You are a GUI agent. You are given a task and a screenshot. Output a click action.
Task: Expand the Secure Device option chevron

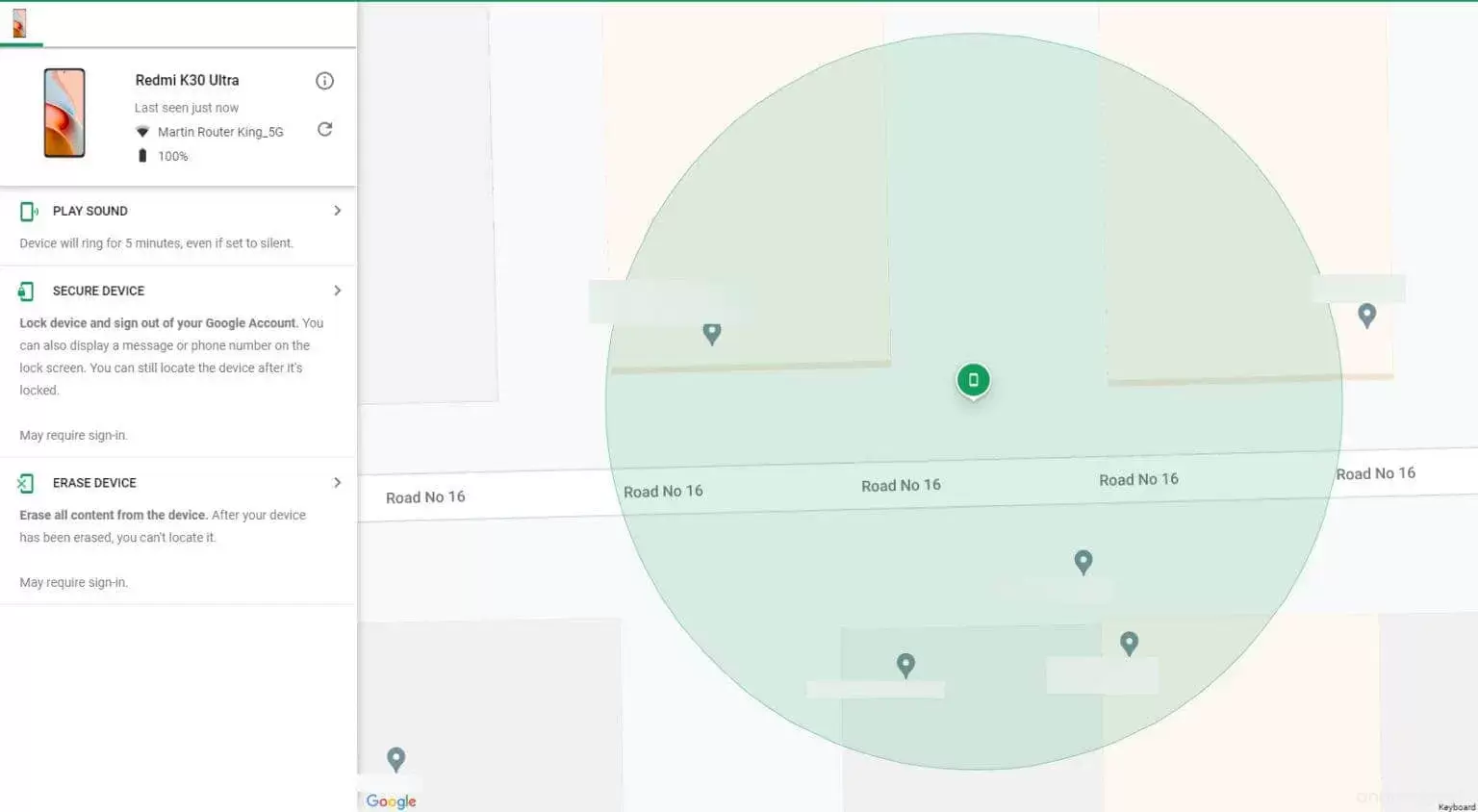pos(337,291)
